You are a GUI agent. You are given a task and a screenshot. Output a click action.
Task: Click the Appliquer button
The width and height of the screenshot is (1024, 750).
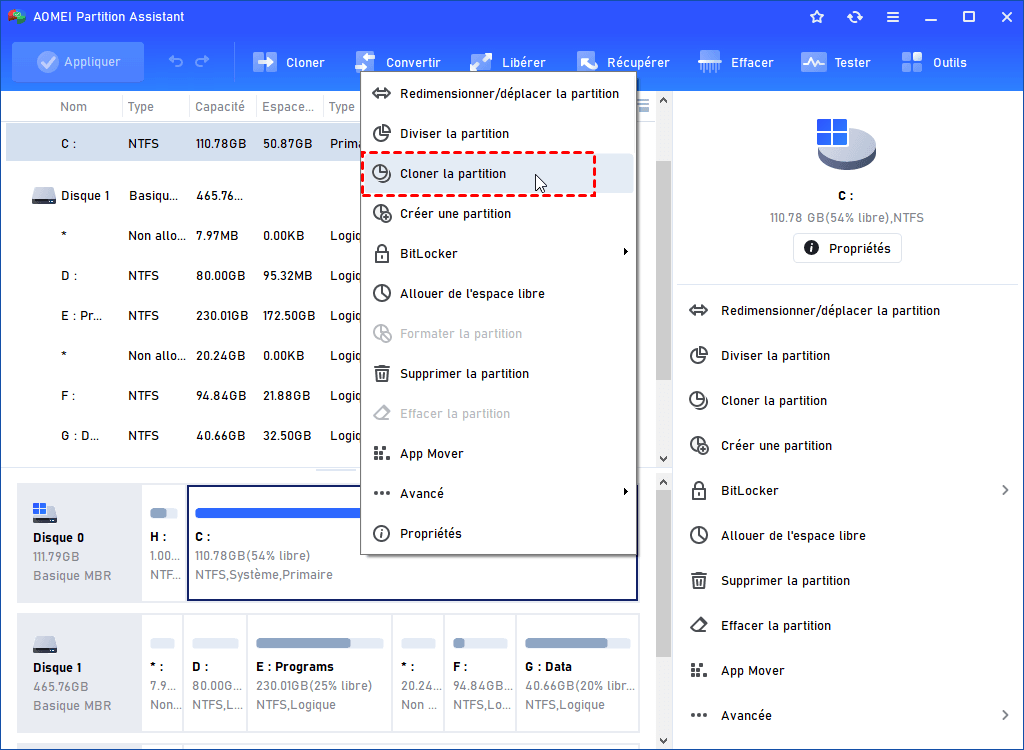[x=78, y=62]
